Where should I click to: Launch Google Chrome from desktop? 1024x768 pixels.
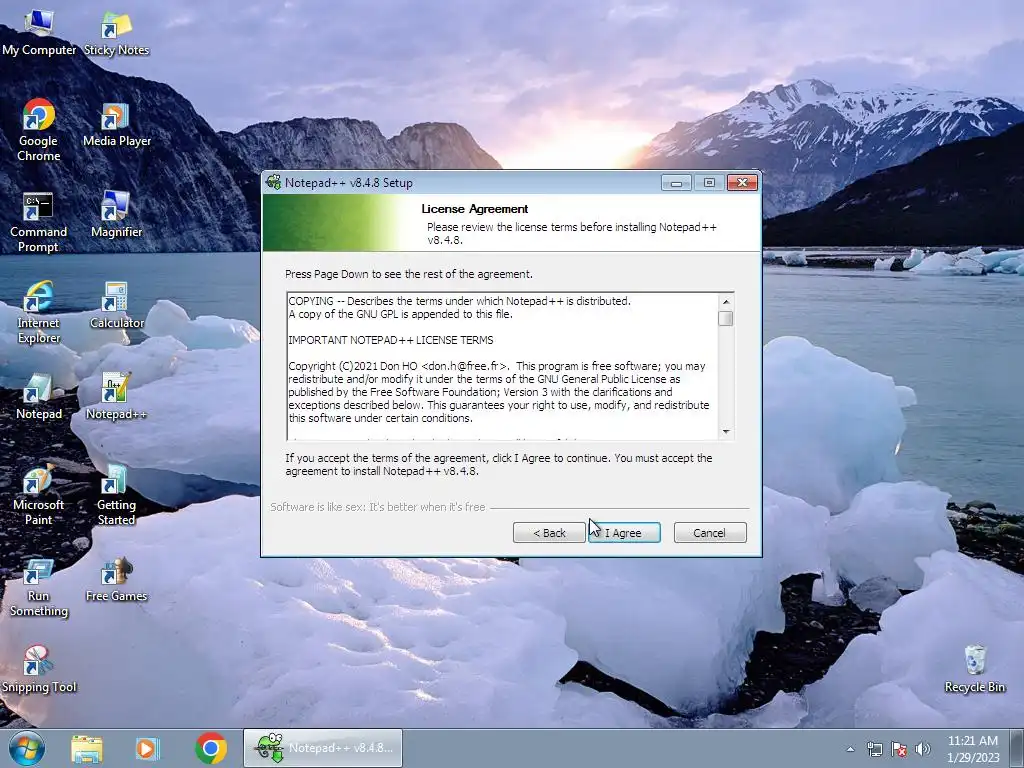click(x=39, y=130)
